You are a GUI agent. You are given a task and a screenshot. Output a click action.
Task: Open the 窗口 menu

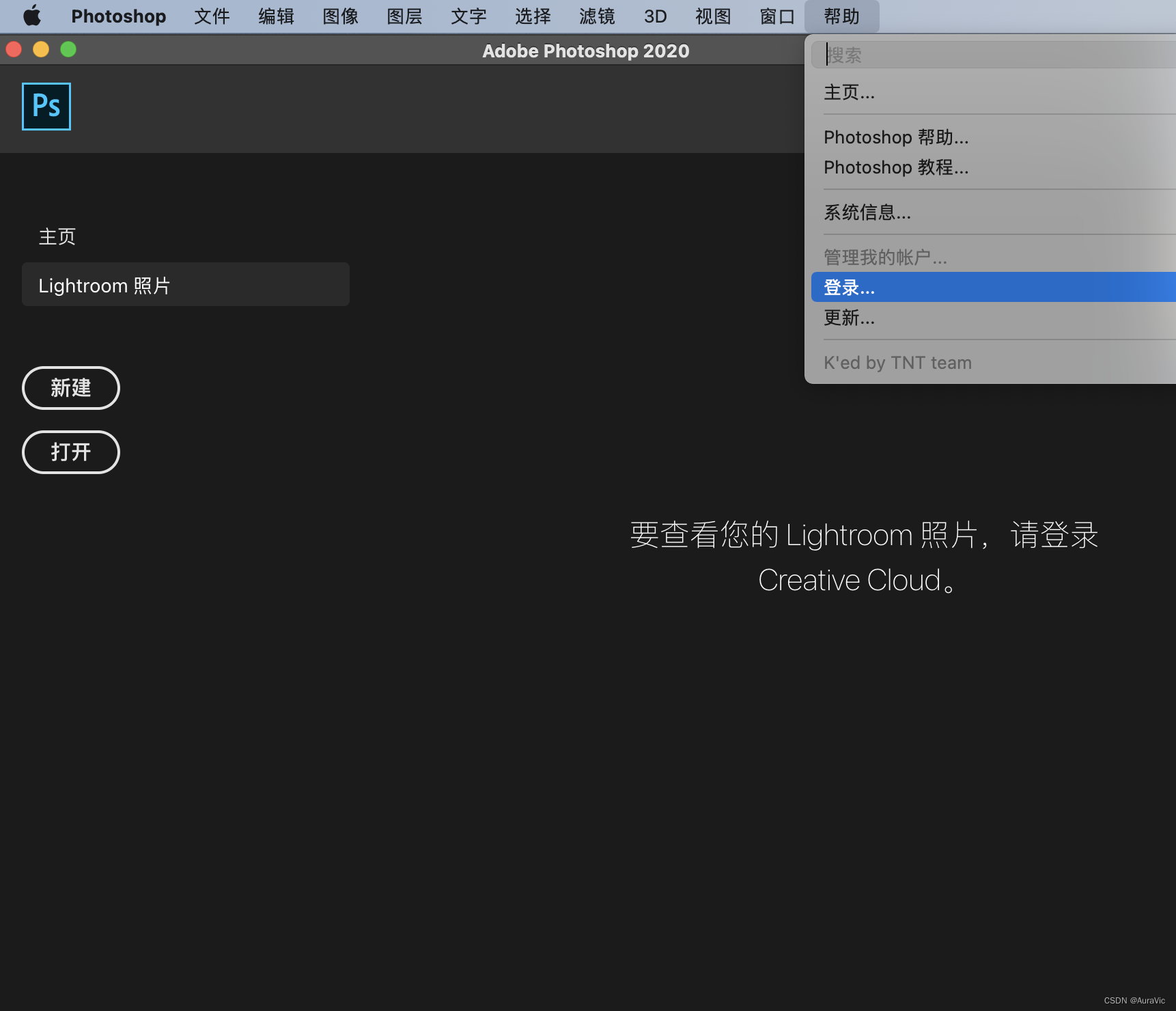[777, 16]
